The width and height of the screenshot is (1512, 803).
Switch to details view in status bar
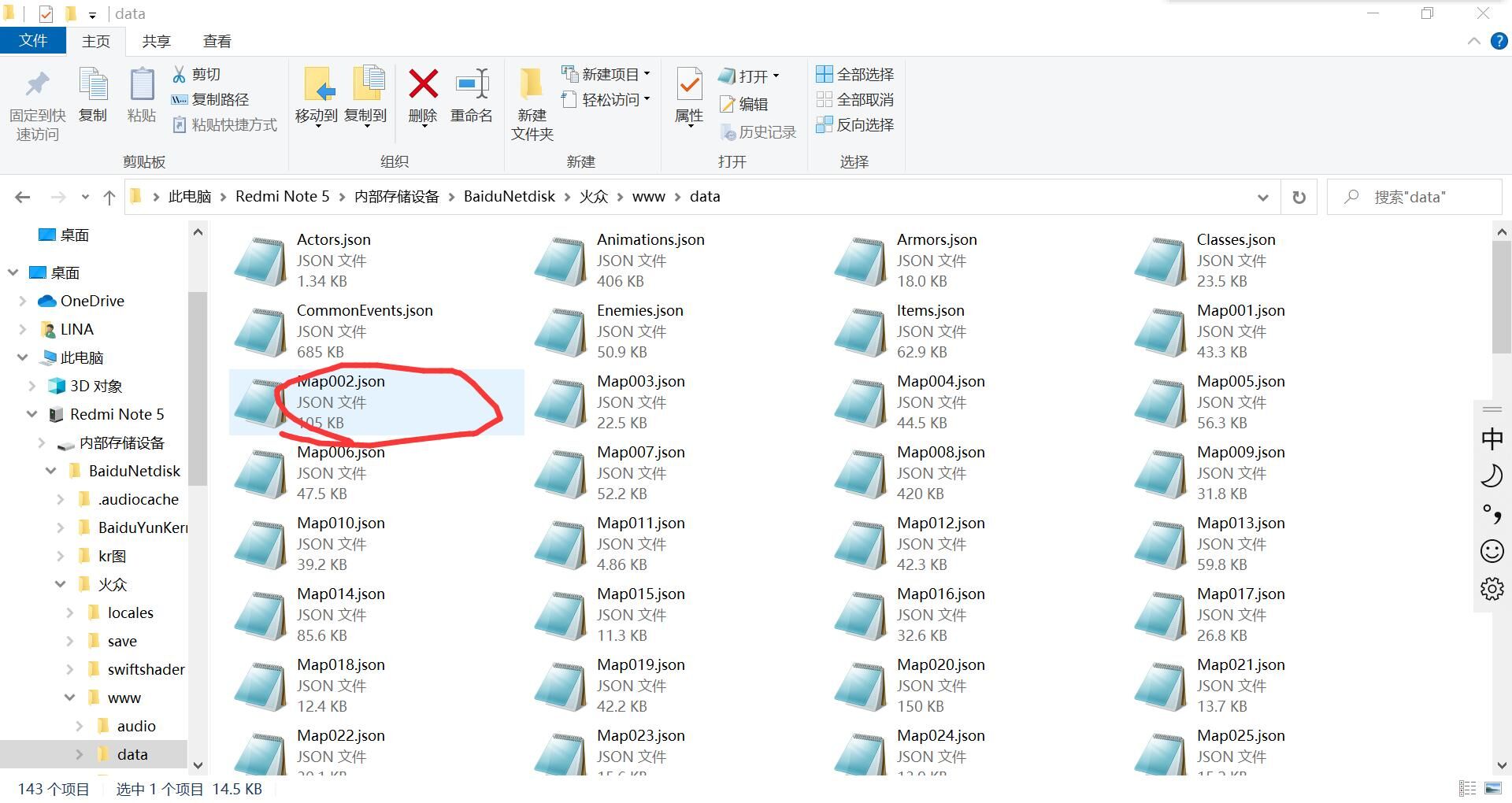click(1468, 788)
